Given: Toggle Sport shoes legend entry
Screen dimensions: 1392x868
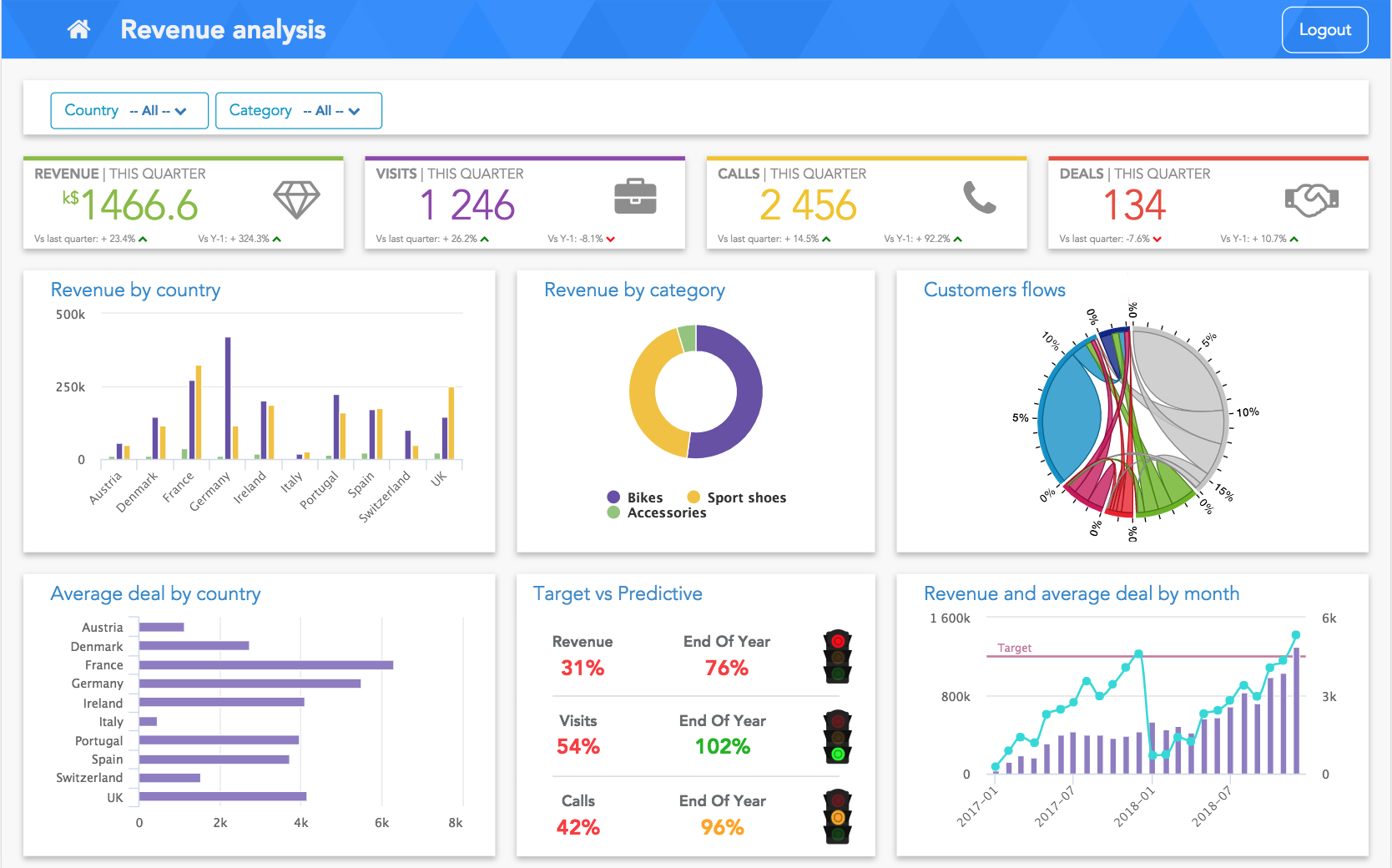Looking at the screenshot, I should tap(737, 497).
